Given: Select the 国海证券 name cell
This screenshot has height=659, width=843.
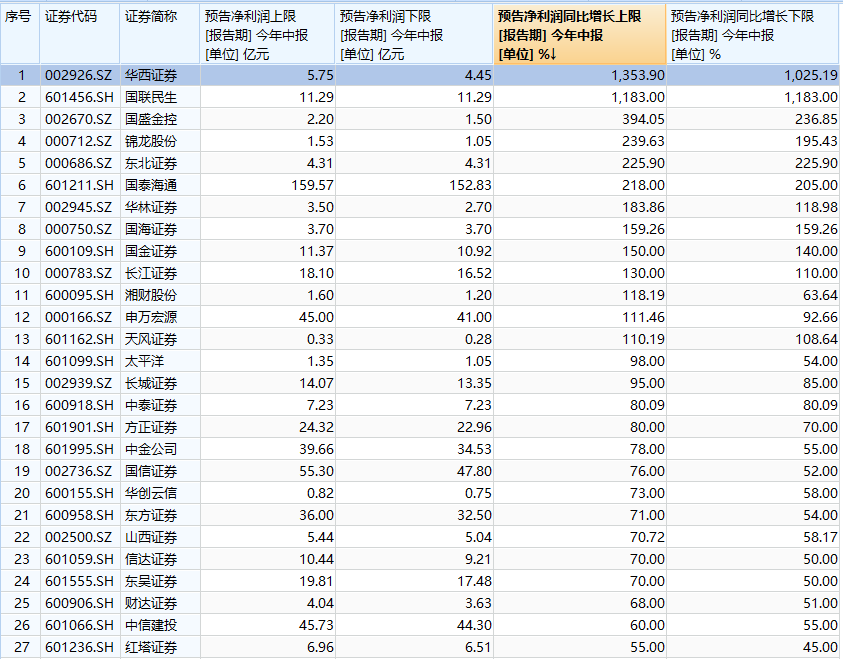Looking at the screenshot, I should tap(160, 230).
